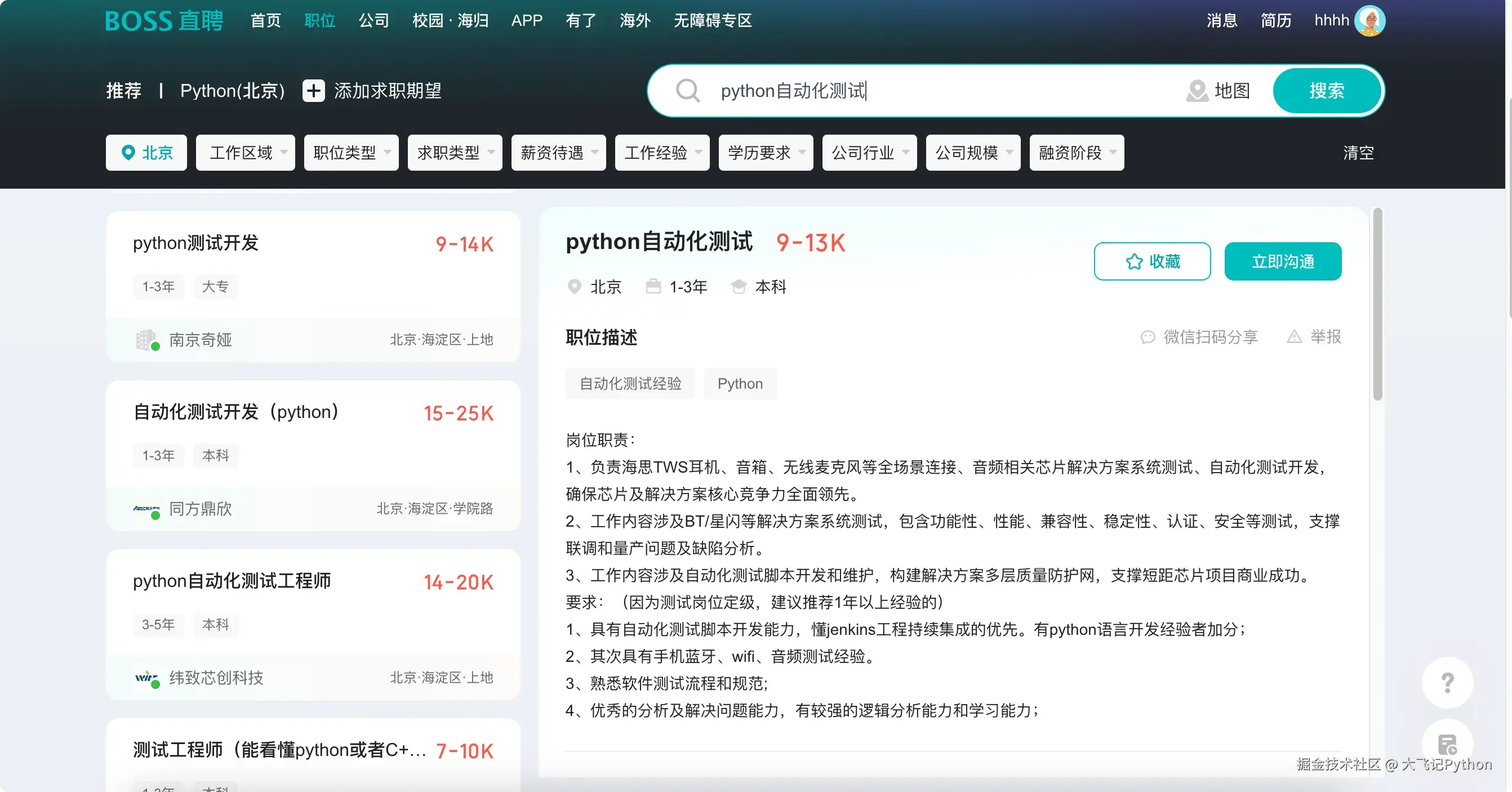The image size is (1512, 792).
Task: Open 简历 resume link
Action: (1275, 20)
